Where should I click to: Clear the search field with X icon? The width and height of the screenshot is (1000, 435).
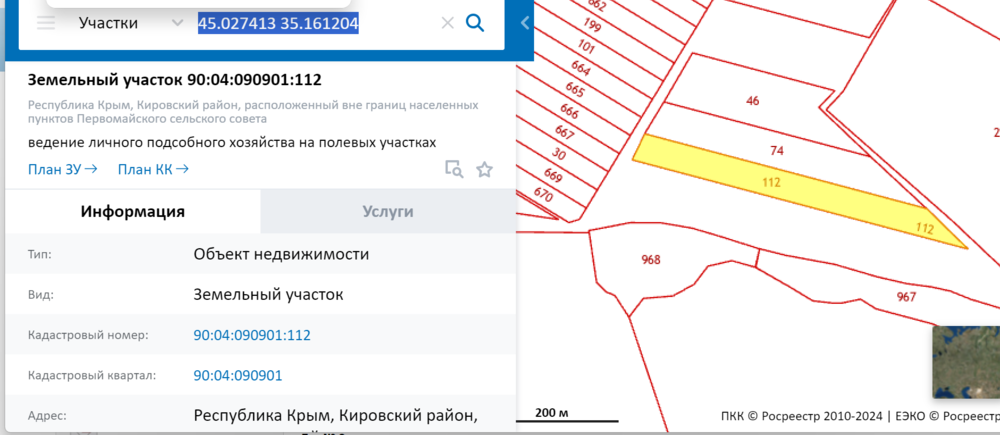[x=447, y=23]
